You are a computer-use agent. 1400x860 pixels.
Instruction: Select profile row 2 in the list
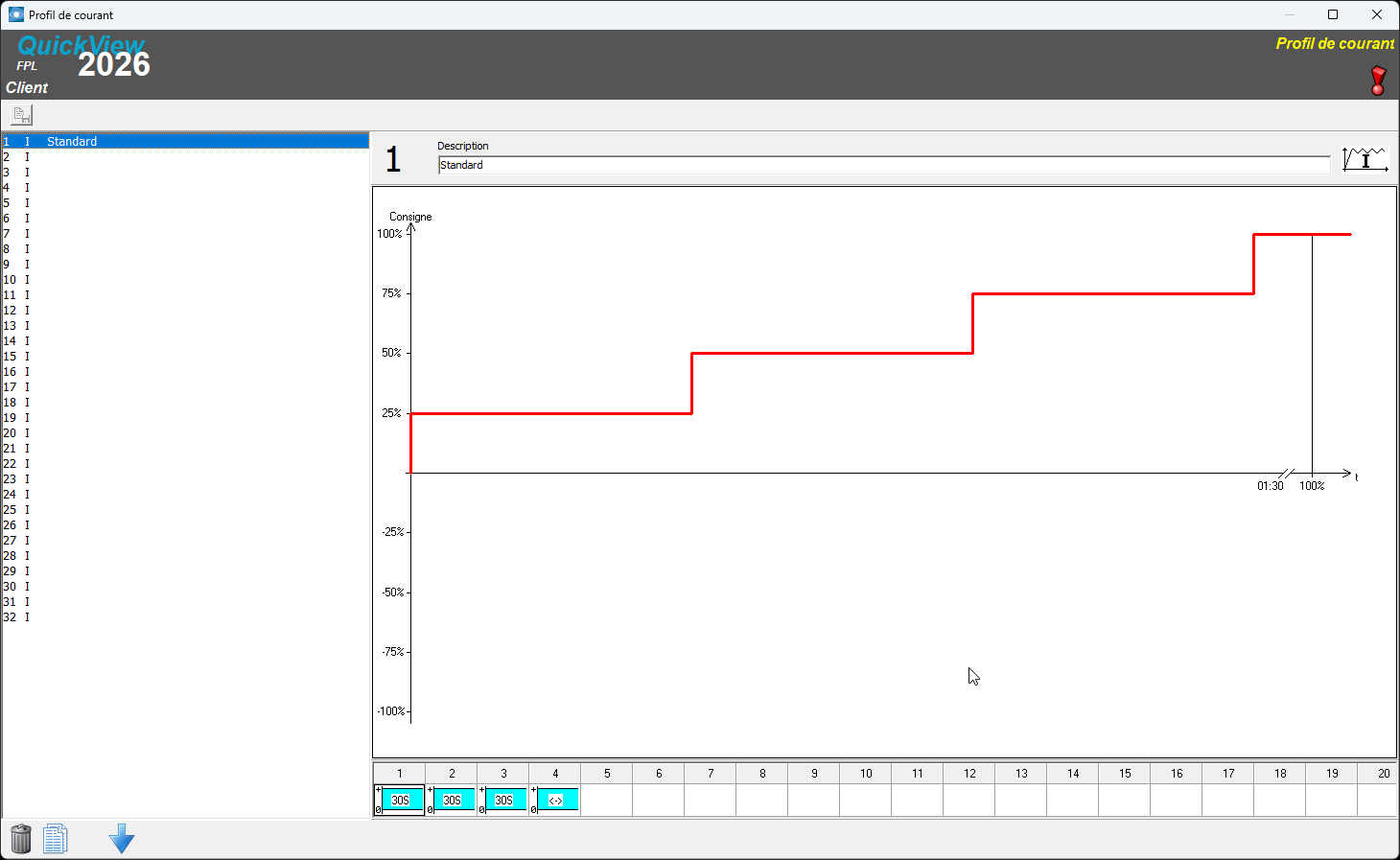[185, 156]
